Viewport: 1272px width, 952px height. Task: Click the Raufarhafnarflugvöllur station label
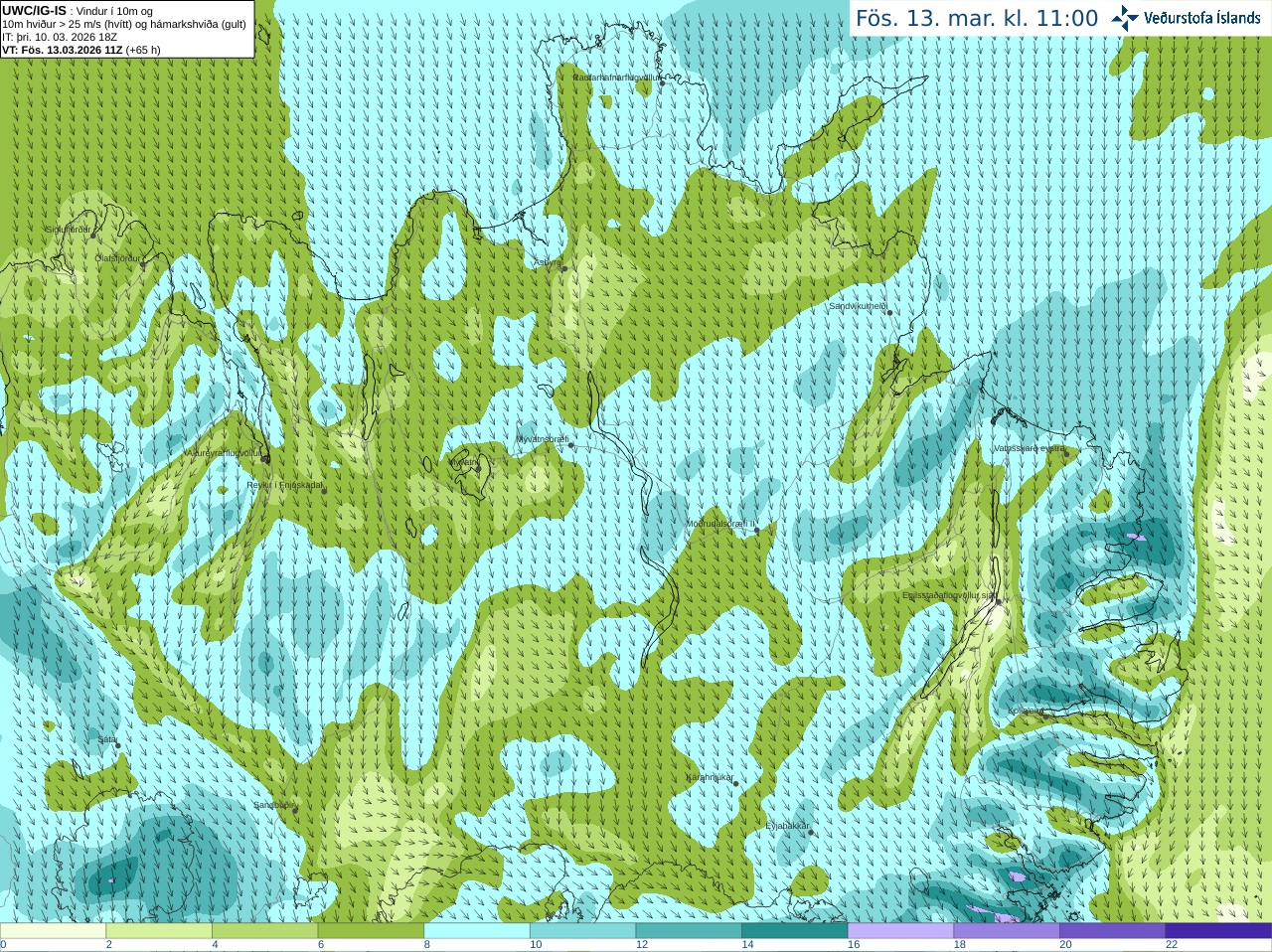(x=617, y=77)
